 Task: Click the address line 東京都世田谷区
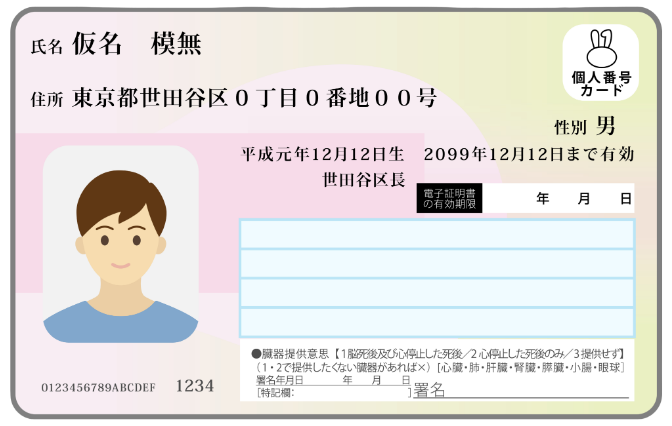[254, 98]
